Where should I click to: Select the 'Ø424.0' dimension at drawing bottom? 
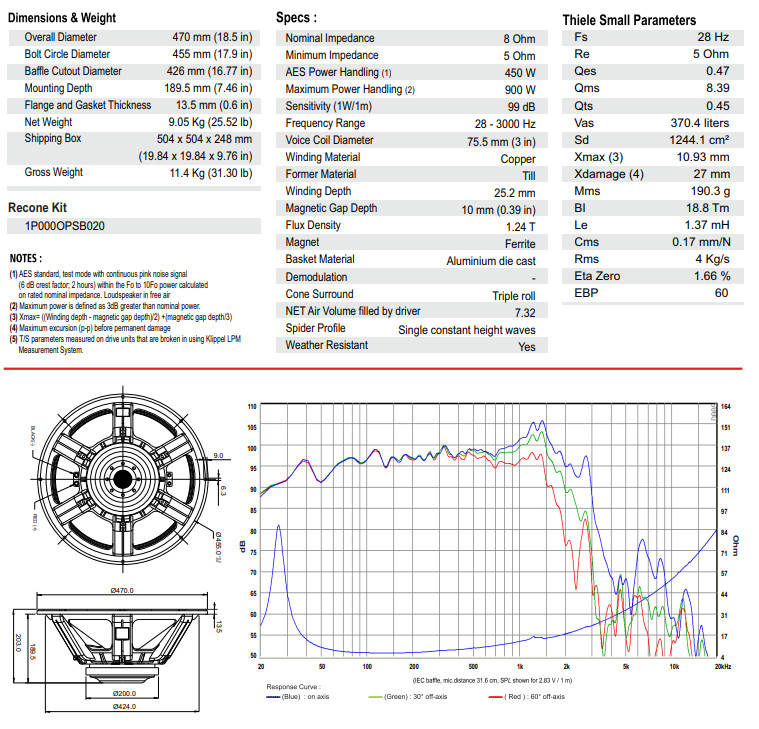tap(125, 707)
